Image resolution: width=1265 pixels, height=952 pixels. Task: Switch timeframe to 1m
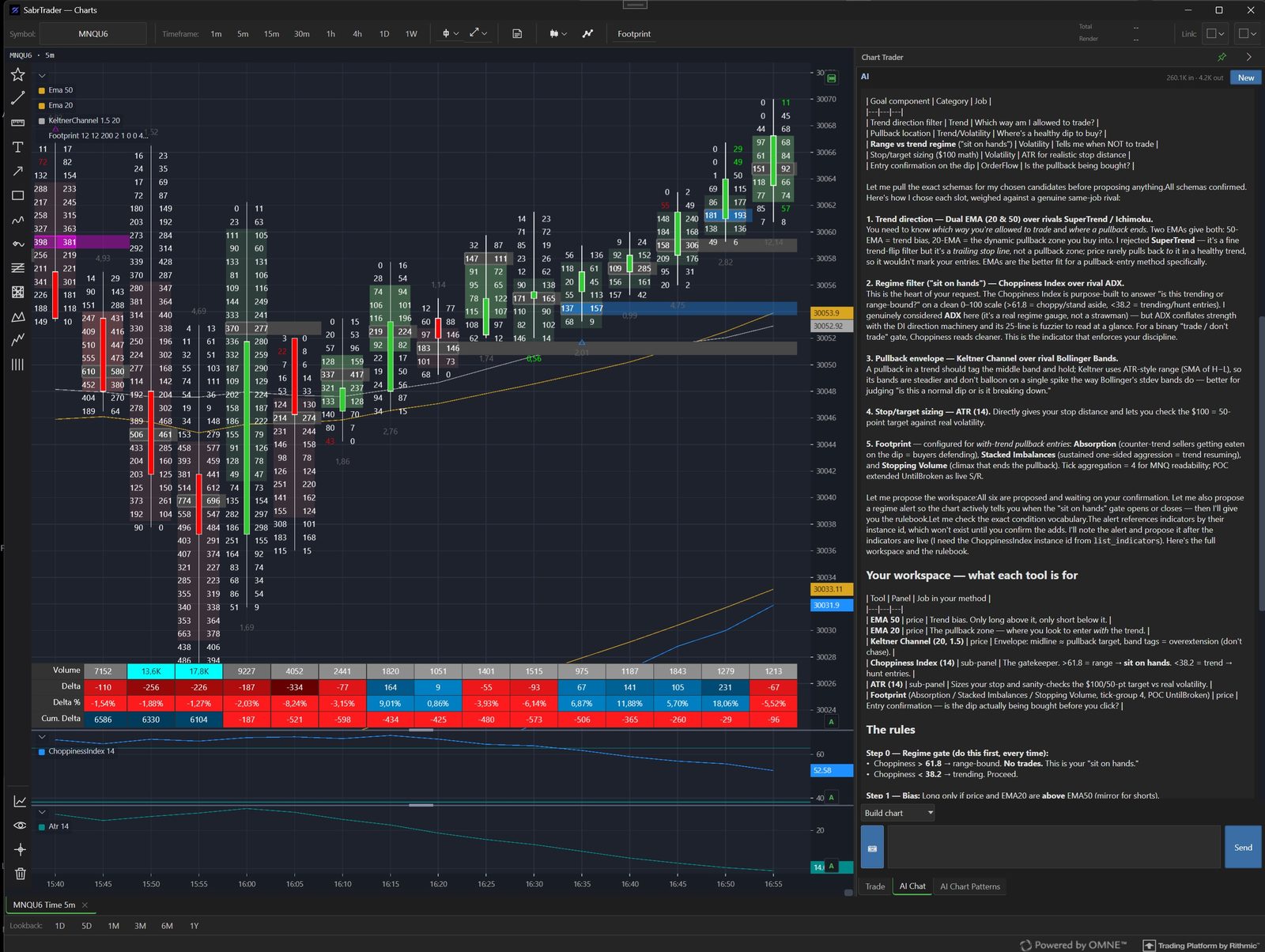pyautogui.click(x=216, y=34)
